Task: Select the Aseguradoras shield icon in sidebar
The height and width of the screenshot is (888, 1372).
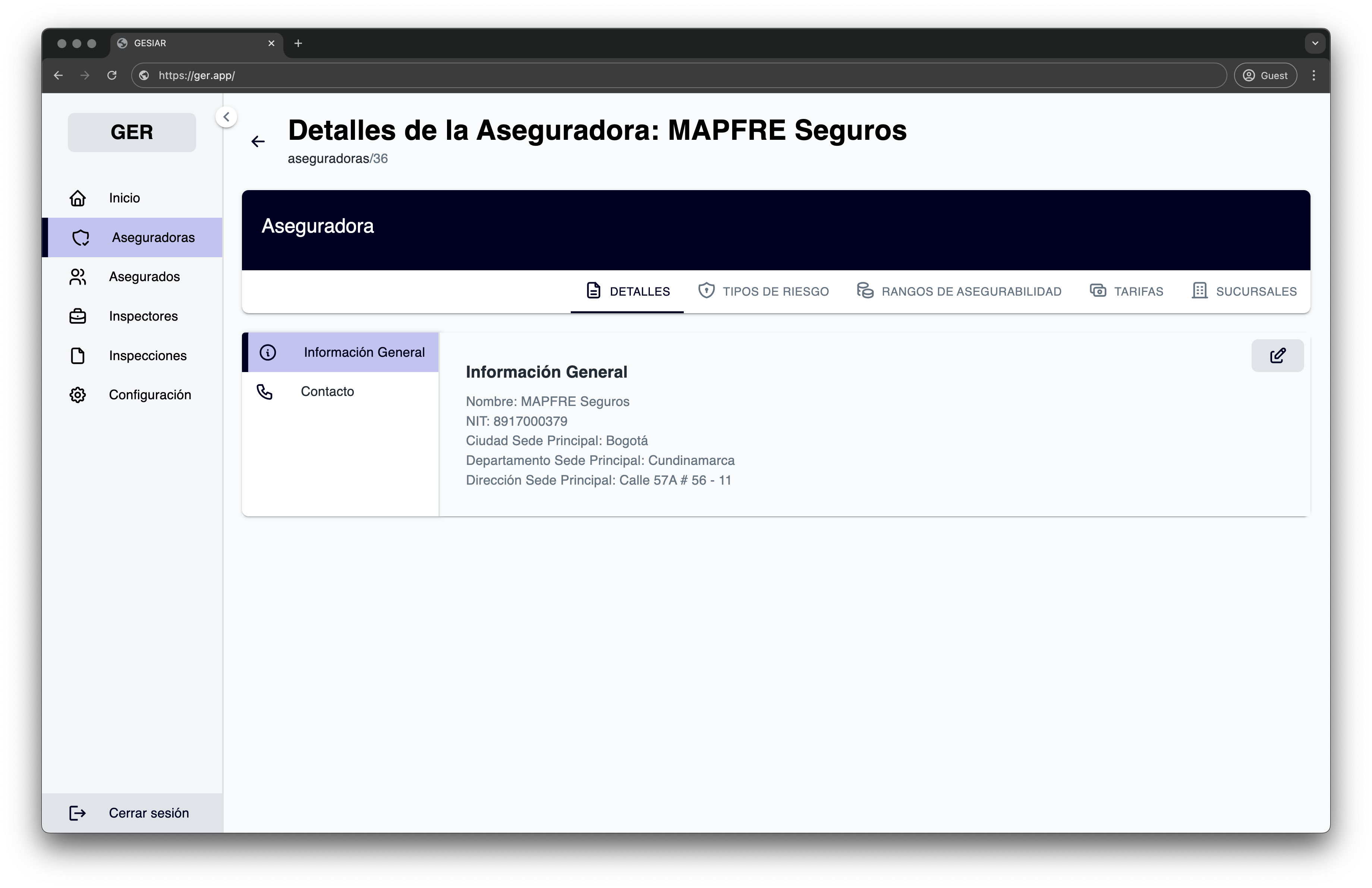Action: click(x=80, y=237)
